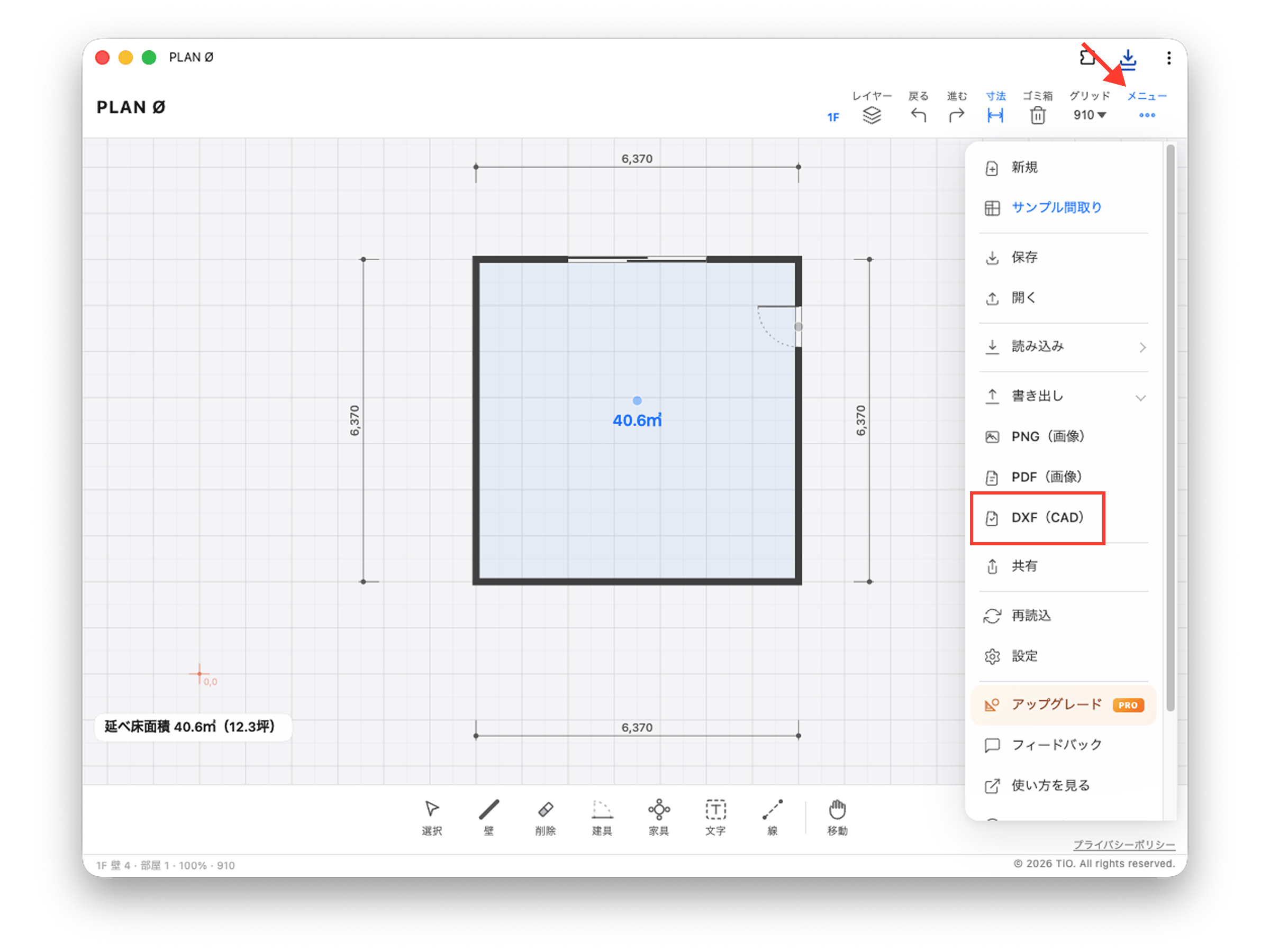Screen dimensions: 1270x952
Task: Export as PDF（画像）
Action: click(x=1063, y=477)
